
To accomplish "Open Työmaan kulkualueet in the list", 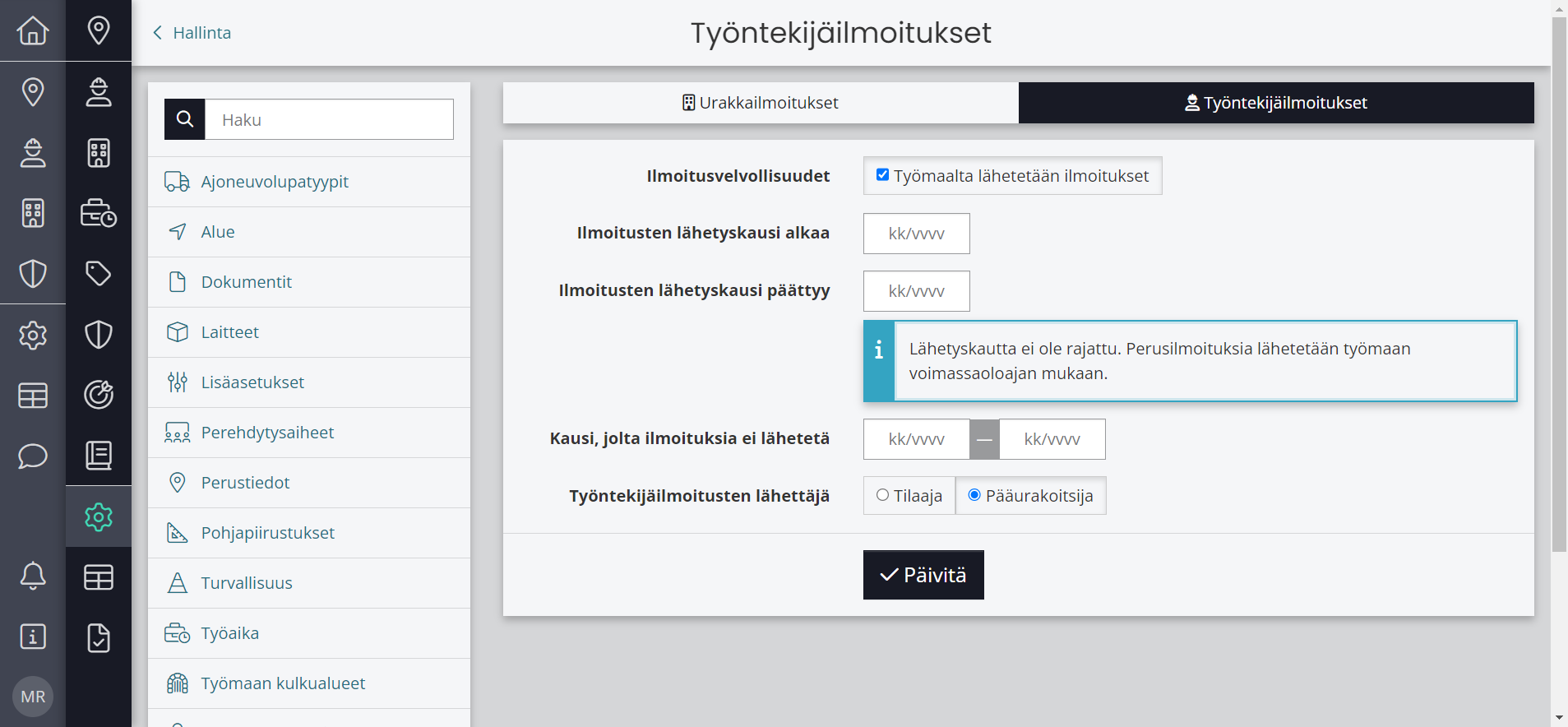I will pos(309,683).
